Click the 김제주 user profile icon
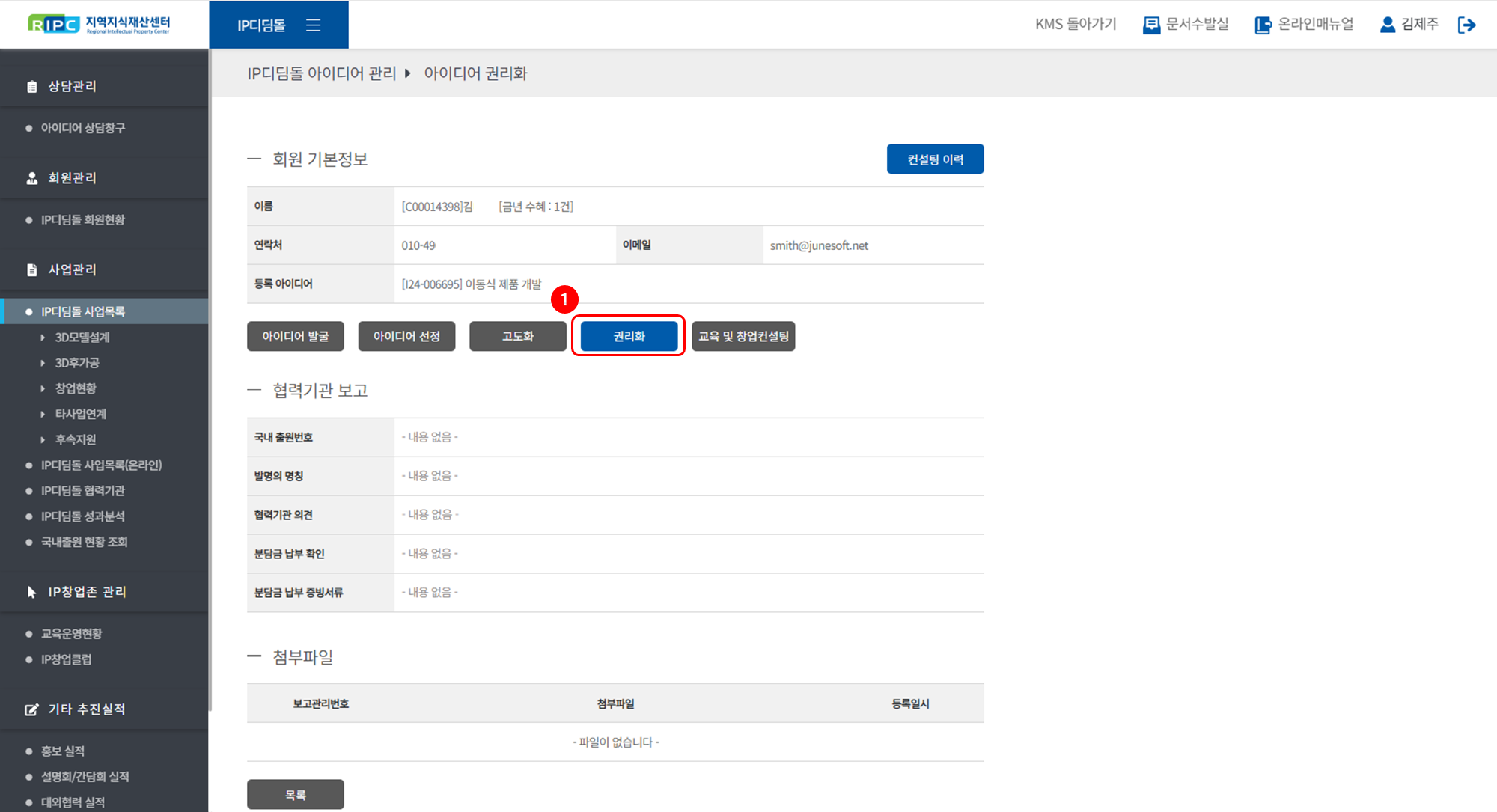The width and height of the screenshot is (1497, 812). coord(1387,25)
